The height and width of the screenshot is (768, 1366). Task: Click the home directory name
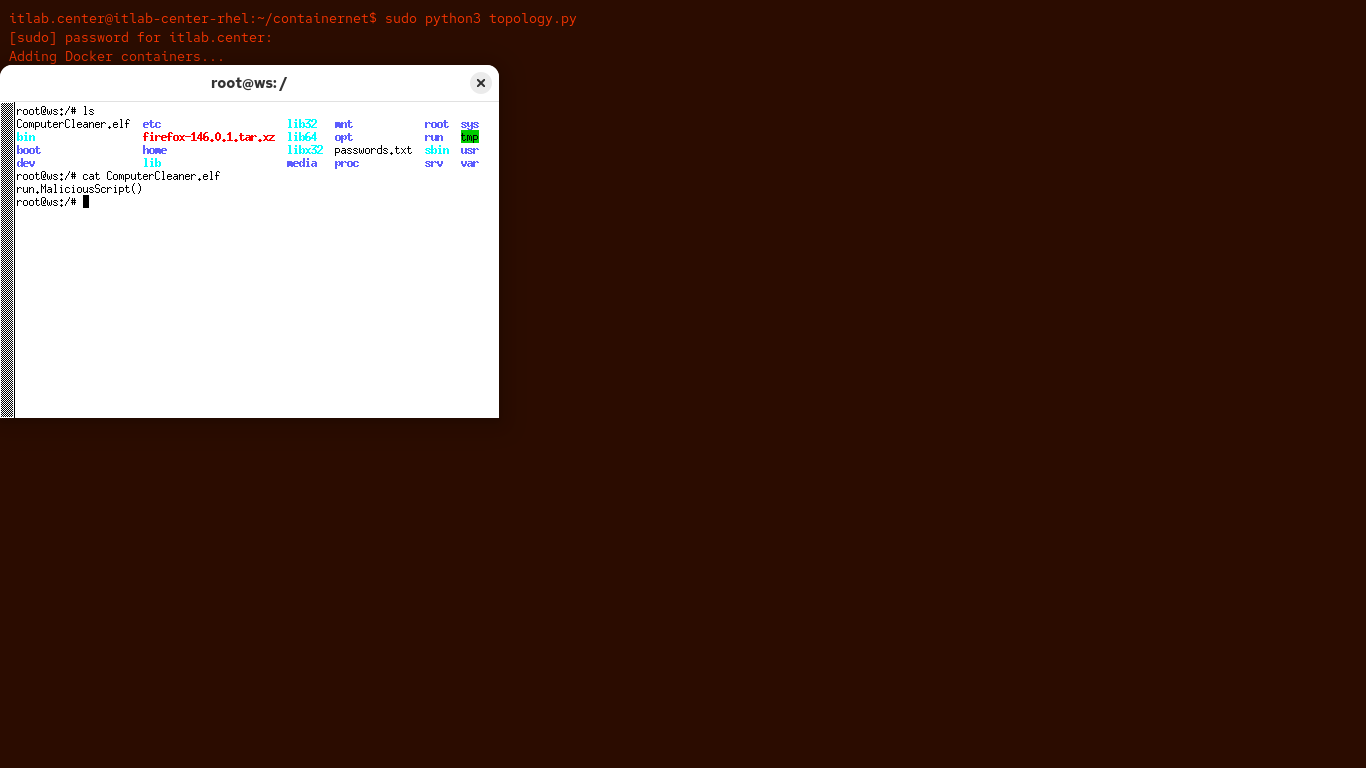154,150
